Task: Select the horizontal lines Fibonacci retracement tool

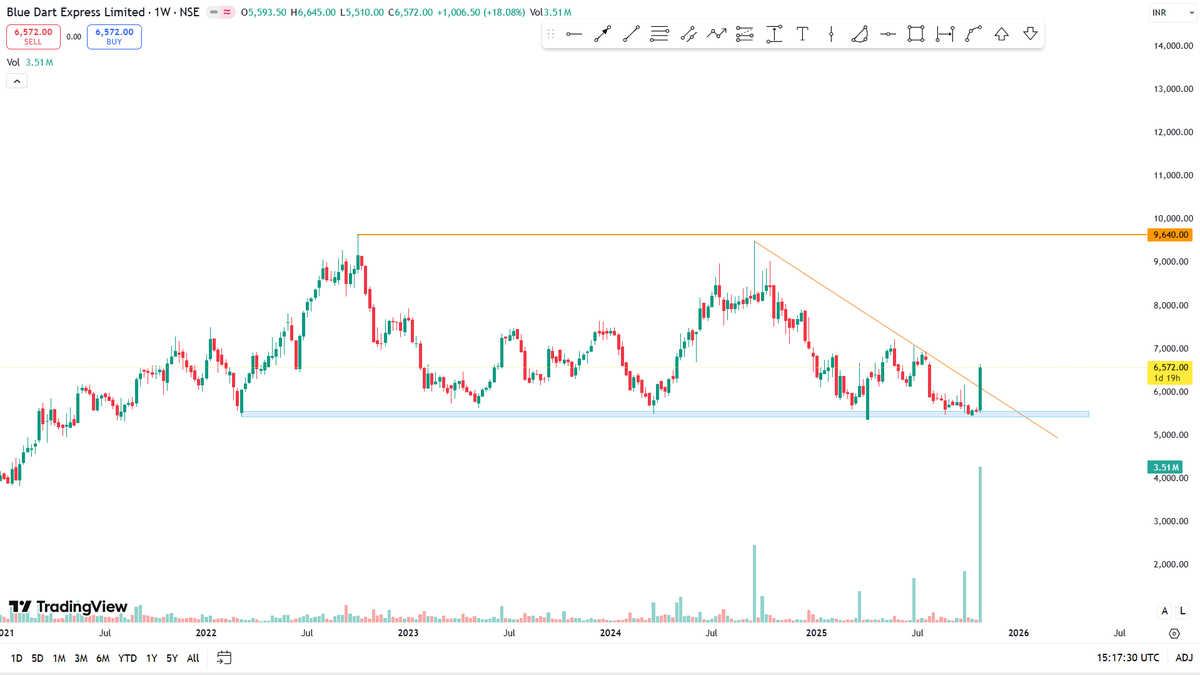Action: pyautogui.click(x=659, y=35)
